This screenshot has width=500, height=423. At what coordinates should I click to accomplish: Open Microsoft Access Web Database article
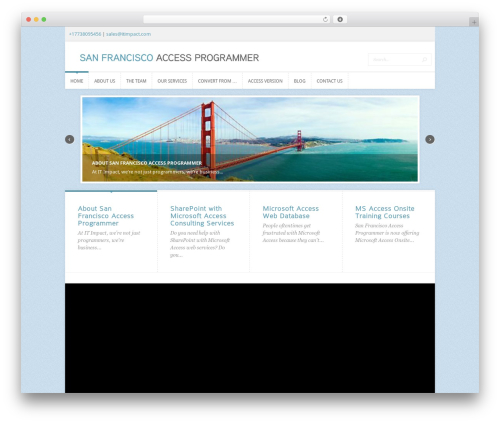(291, 212)
